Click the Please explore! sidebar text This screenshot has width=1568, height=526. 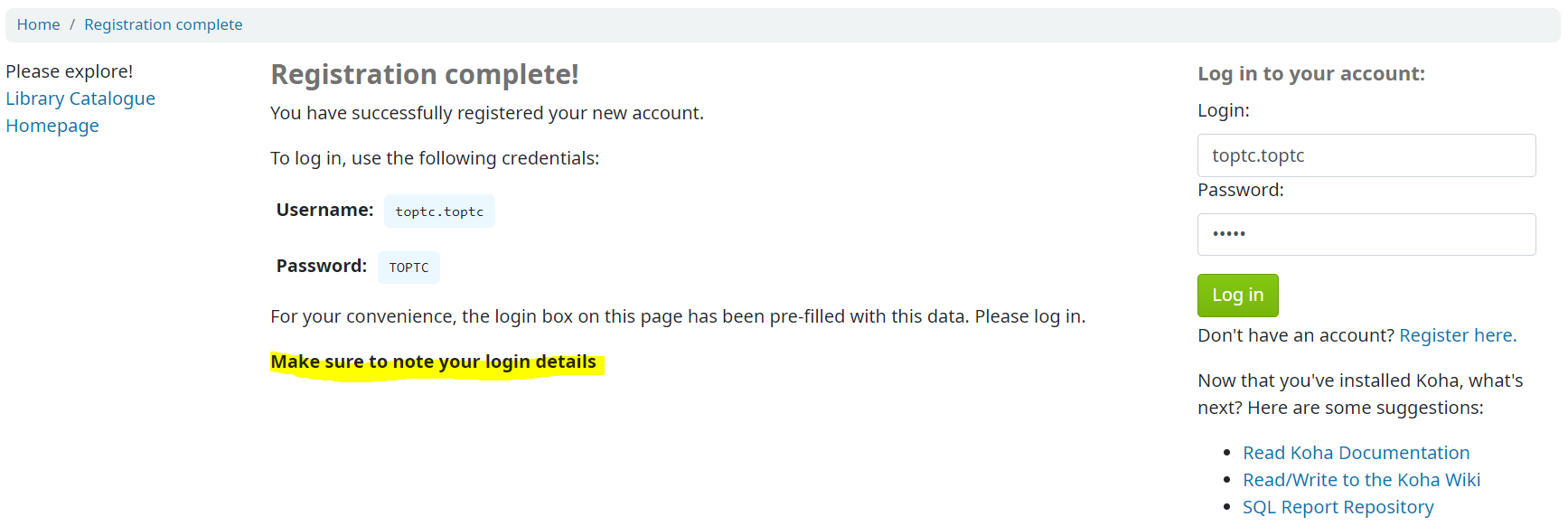pyautogui.click(x=70, y=71)
